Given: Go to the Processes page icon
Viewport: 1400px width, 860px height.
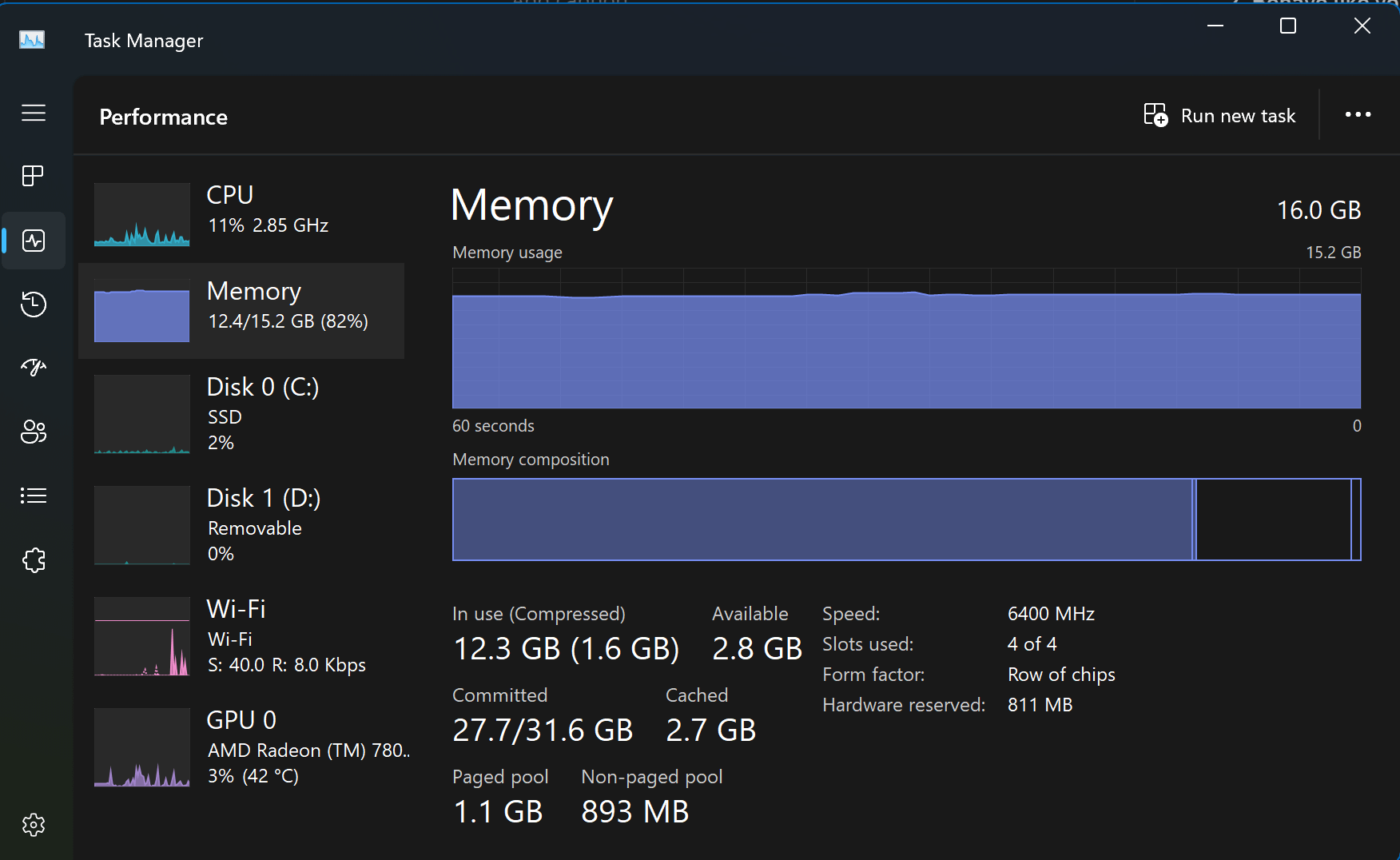Looking at the screenshot, I should pyautogui.click(x=34, y=176).
